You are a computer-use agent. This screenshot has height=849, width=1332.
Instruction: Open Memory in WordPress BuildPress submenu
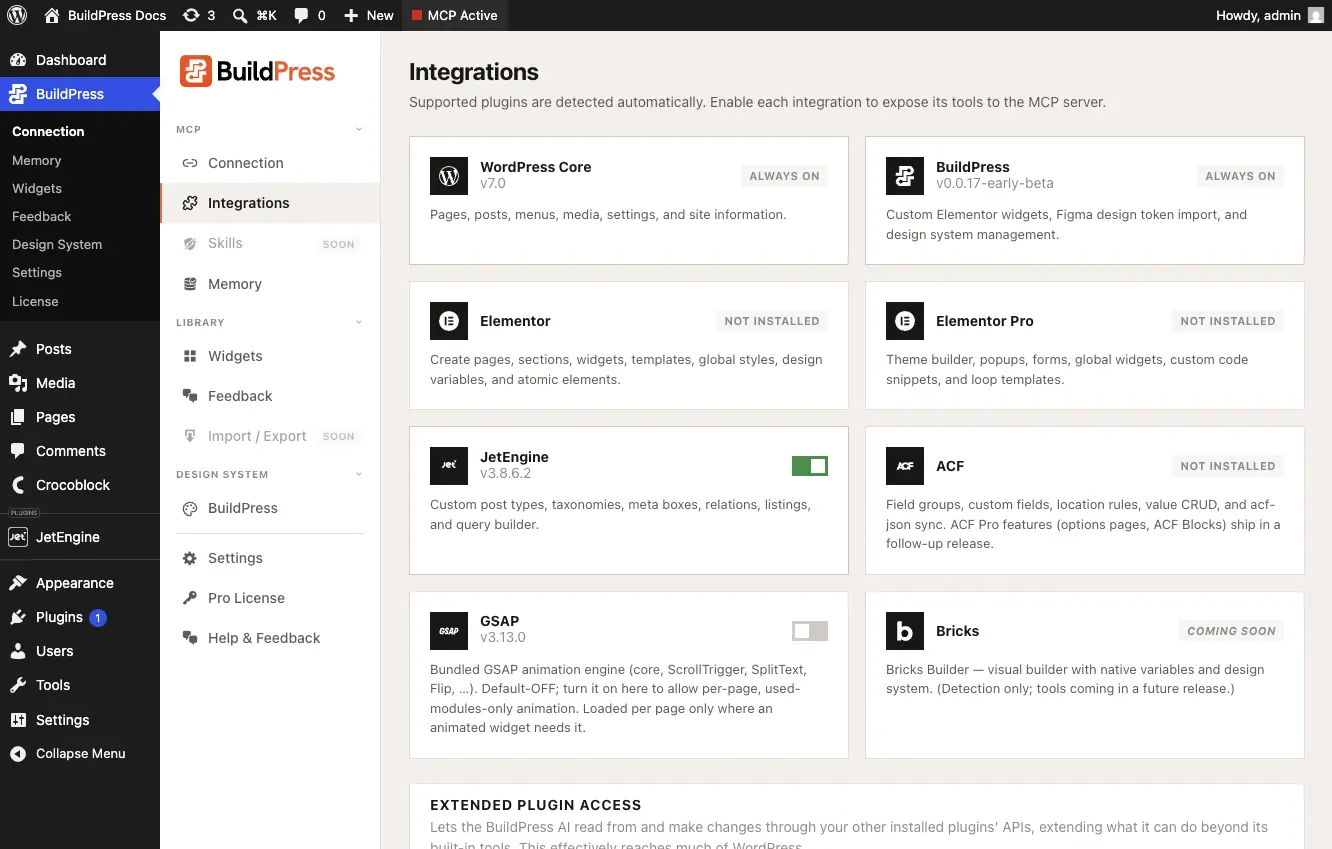(x=37, y=160)
